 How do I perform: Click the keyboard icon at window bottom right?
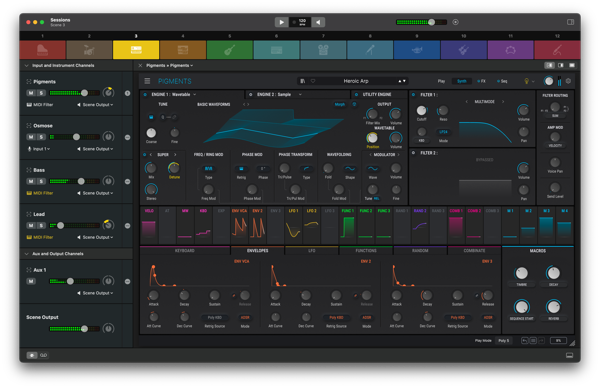click(x=569, y=355)
